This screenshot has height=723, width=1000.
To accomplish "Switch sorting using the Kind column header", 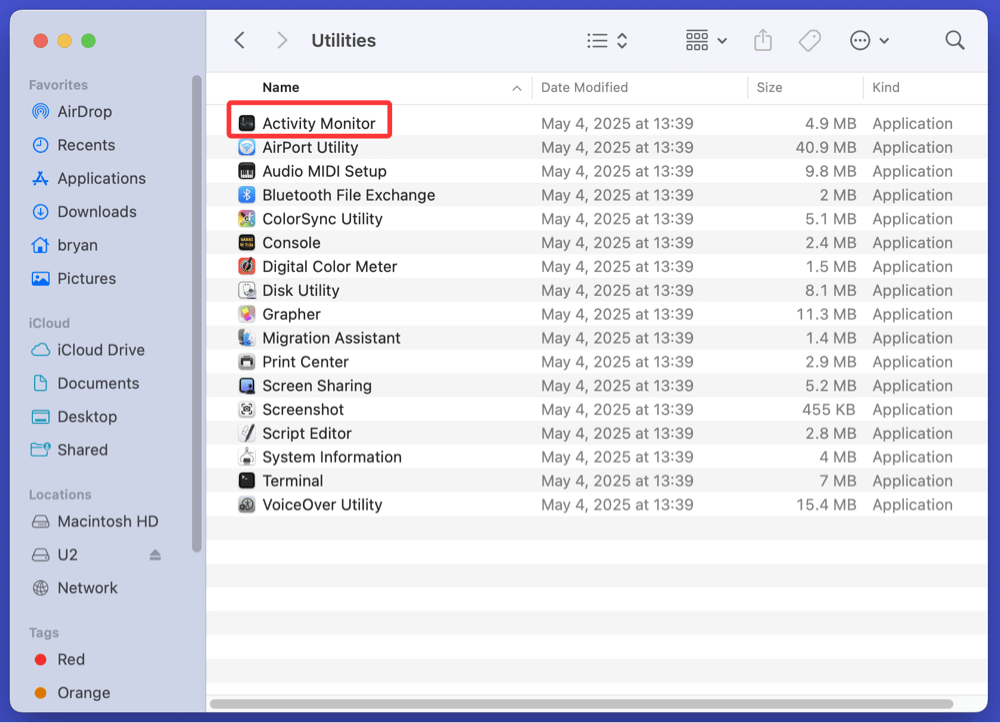I will tap(885, 87).
